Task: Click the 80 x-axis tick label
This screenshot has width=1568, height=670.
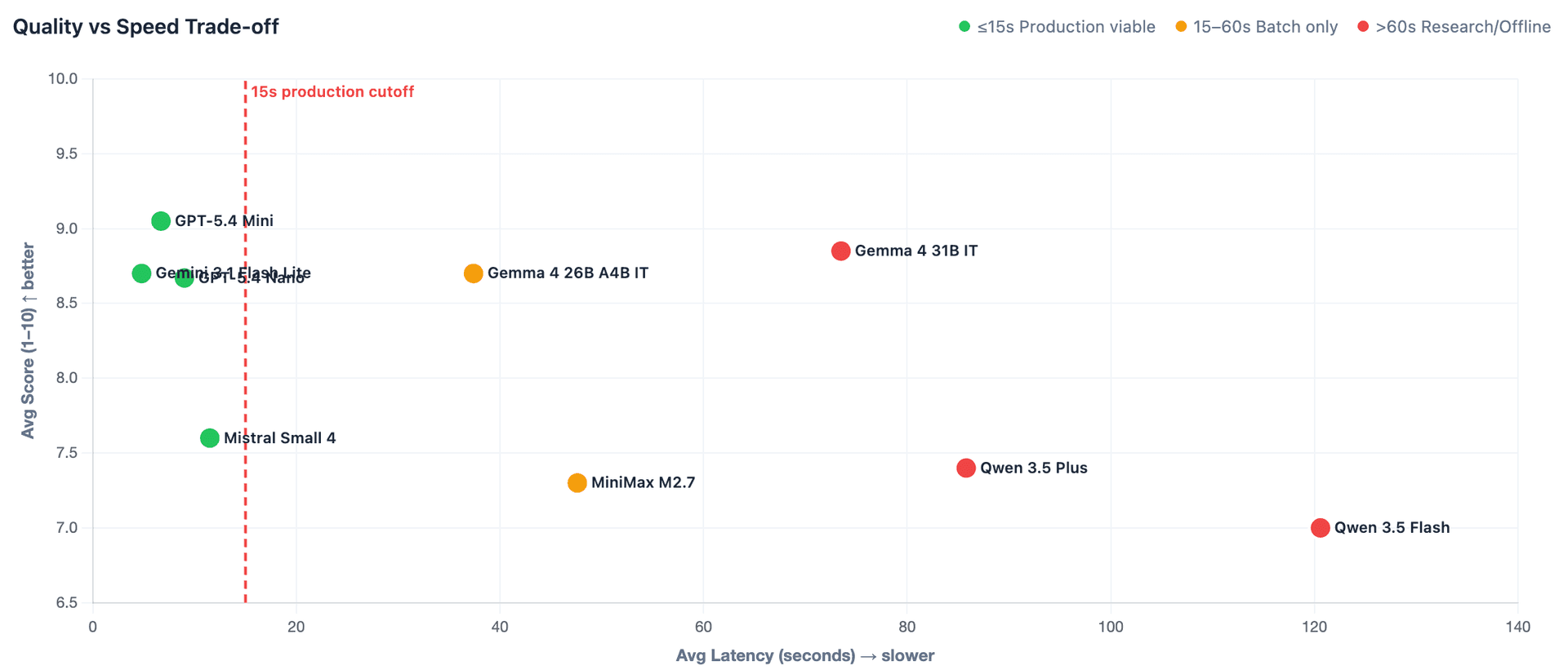Action: coord(906,628)
